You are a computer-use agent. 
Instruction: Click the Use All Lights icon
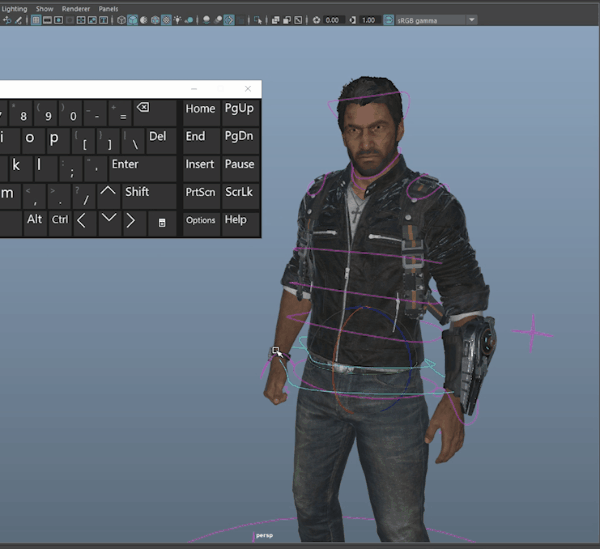pyautogui.click(x=177, y=20)
